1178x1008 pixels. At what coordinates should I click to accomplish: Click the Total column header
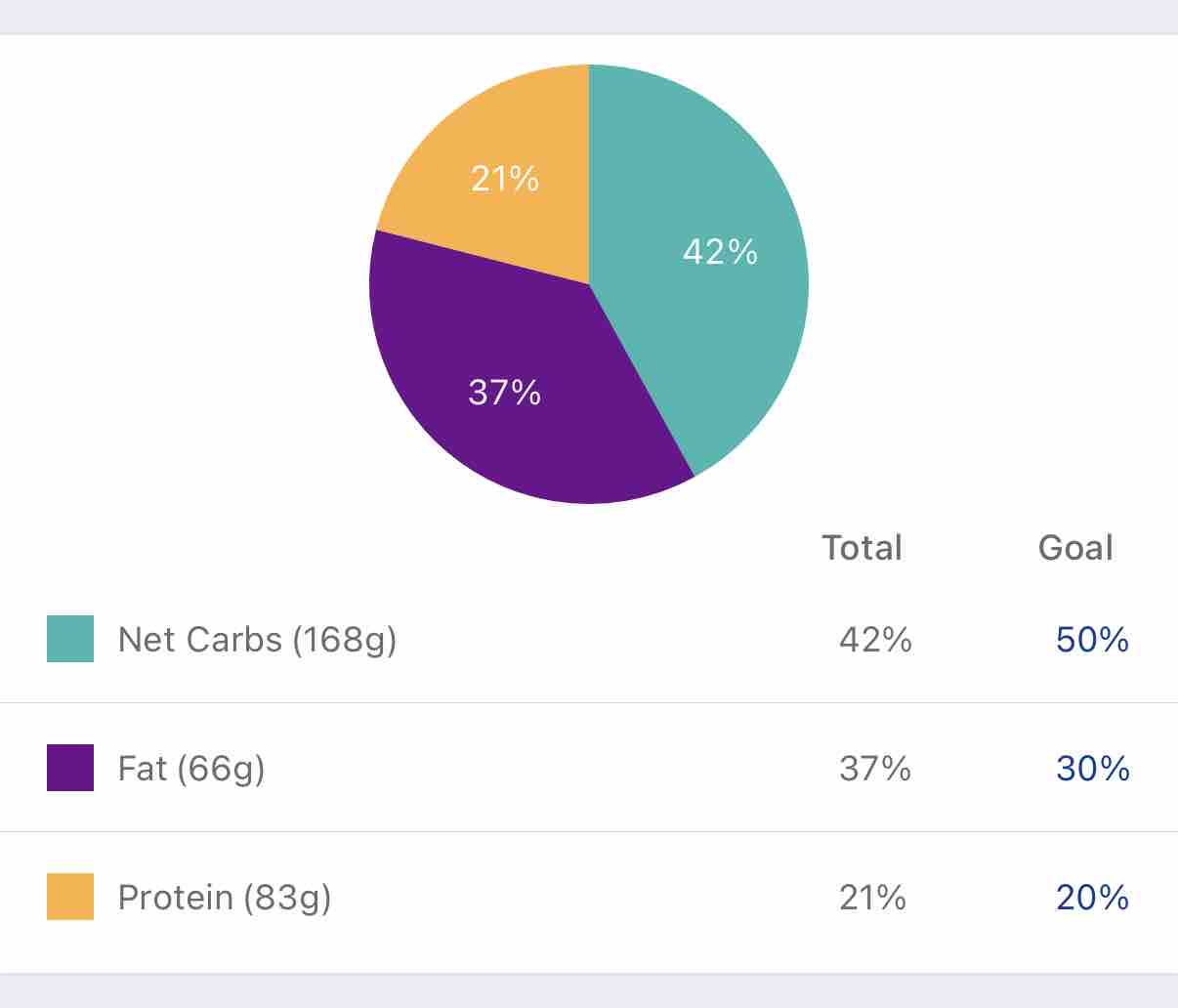[862, 548]
